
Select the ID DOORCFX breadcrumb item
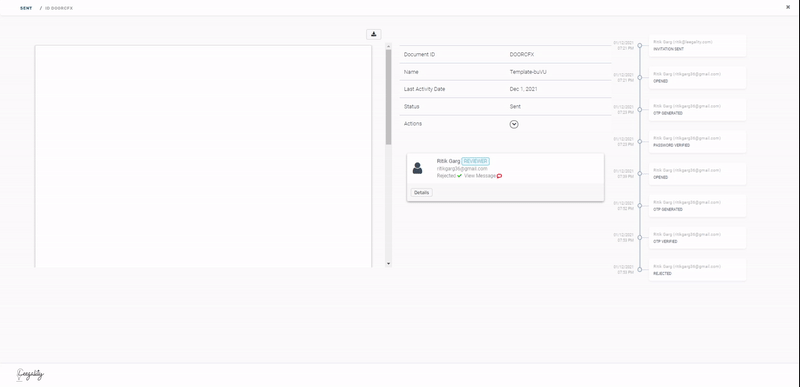(59, 8)
